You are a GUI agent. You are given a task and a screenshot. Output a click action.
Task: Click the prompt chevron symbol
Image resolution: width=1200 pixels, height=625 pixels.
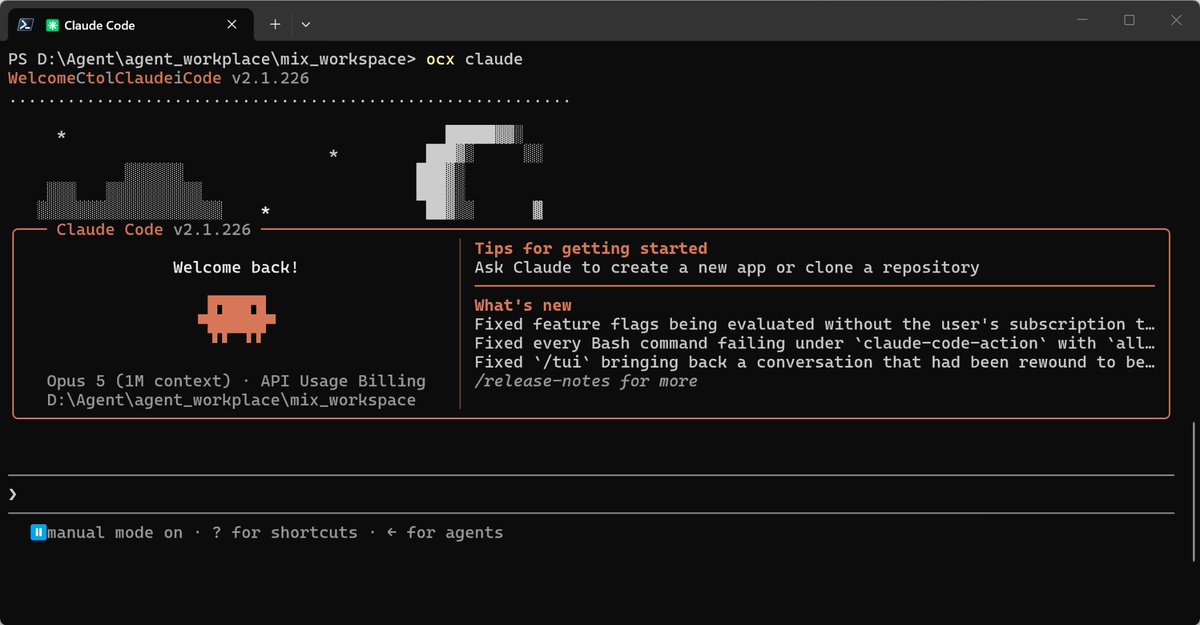pyautogui.click(x=13, y=494)
